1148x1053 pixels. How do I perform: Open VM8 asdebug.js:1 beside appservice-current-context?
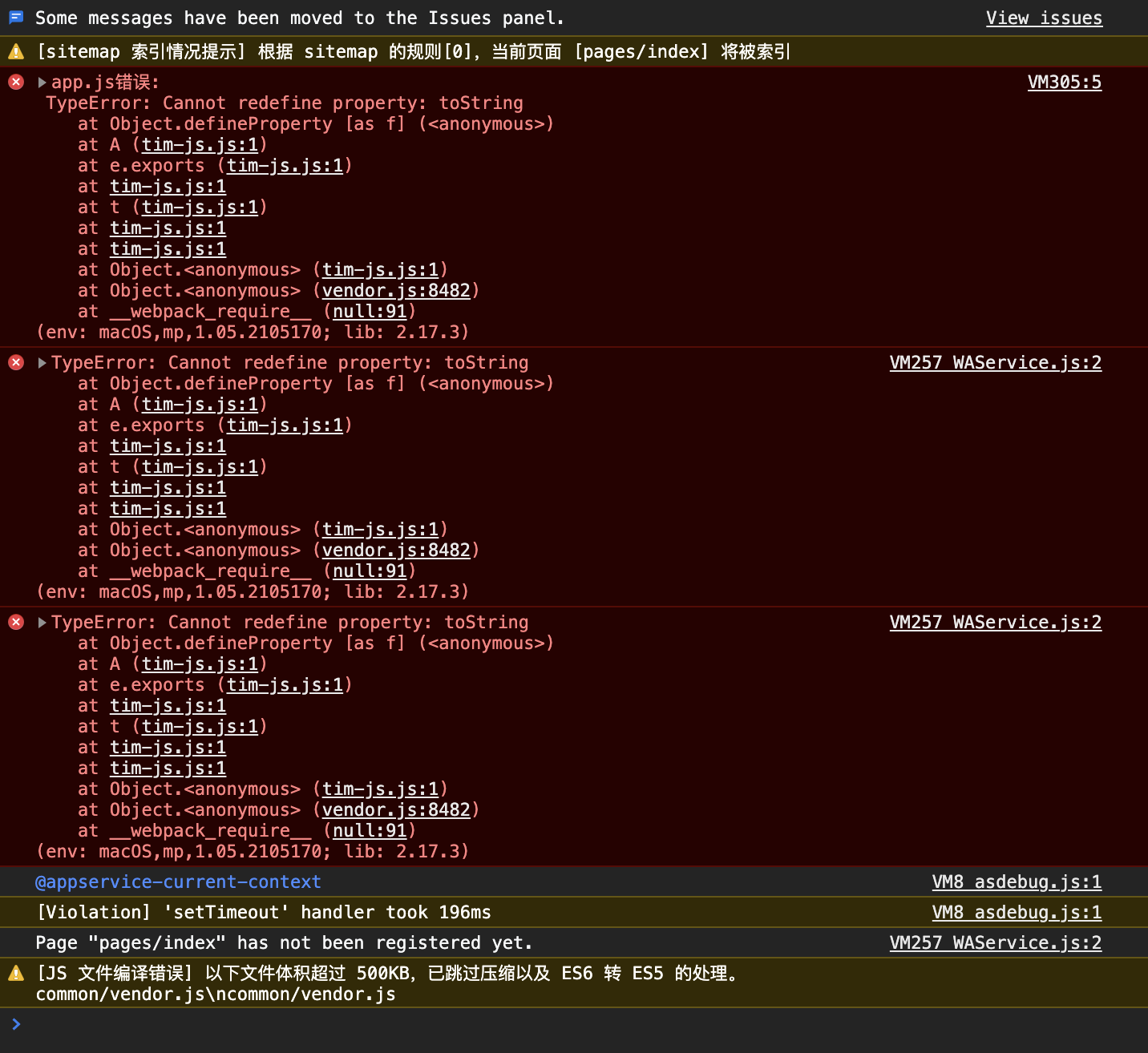coord(1017,882)
